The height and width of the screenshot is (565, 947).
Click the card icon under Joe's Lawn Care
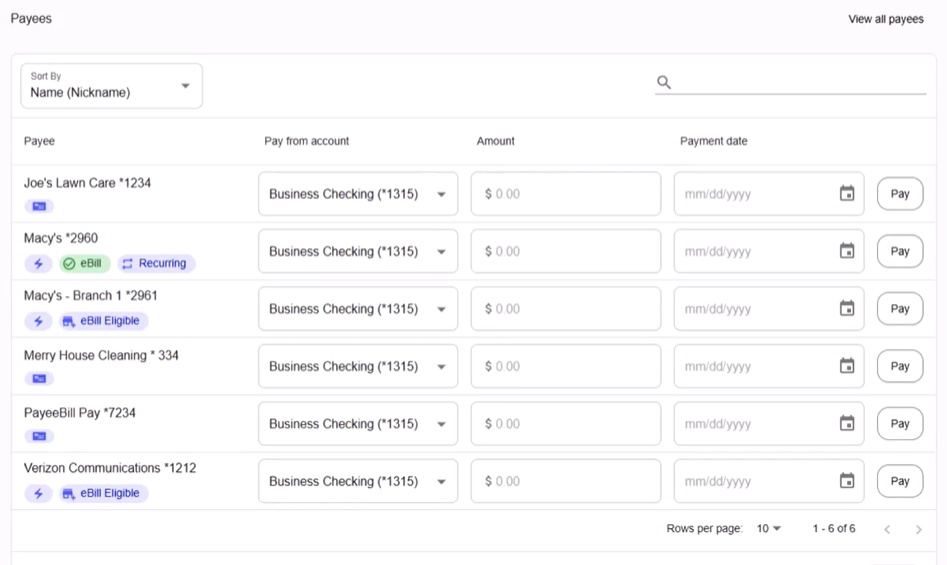(39, 206)
